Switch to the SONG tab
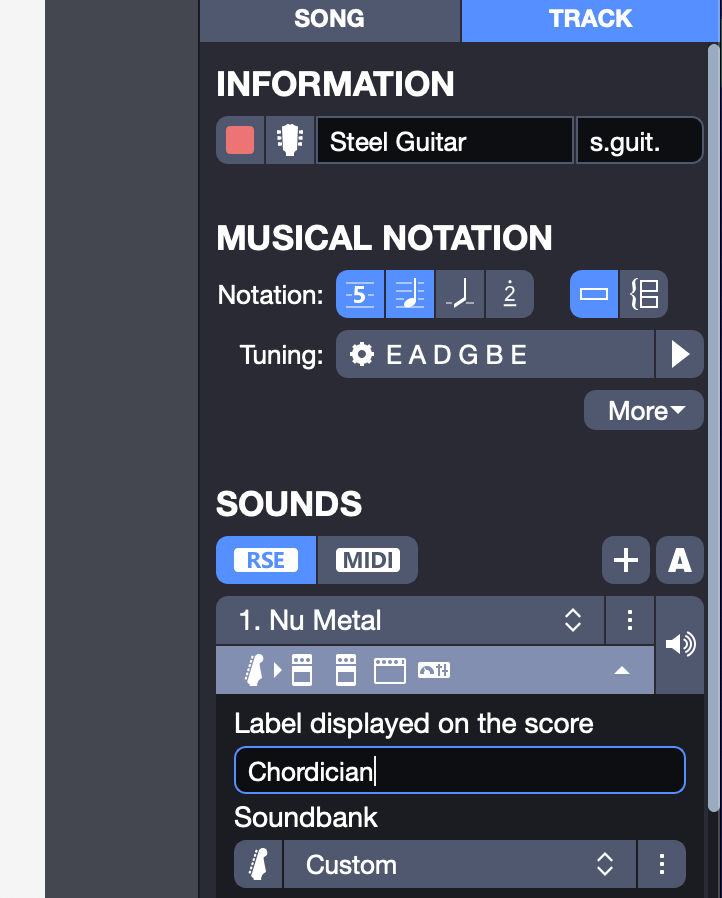Viewport: 722px width, 898px height. (329, 19)
